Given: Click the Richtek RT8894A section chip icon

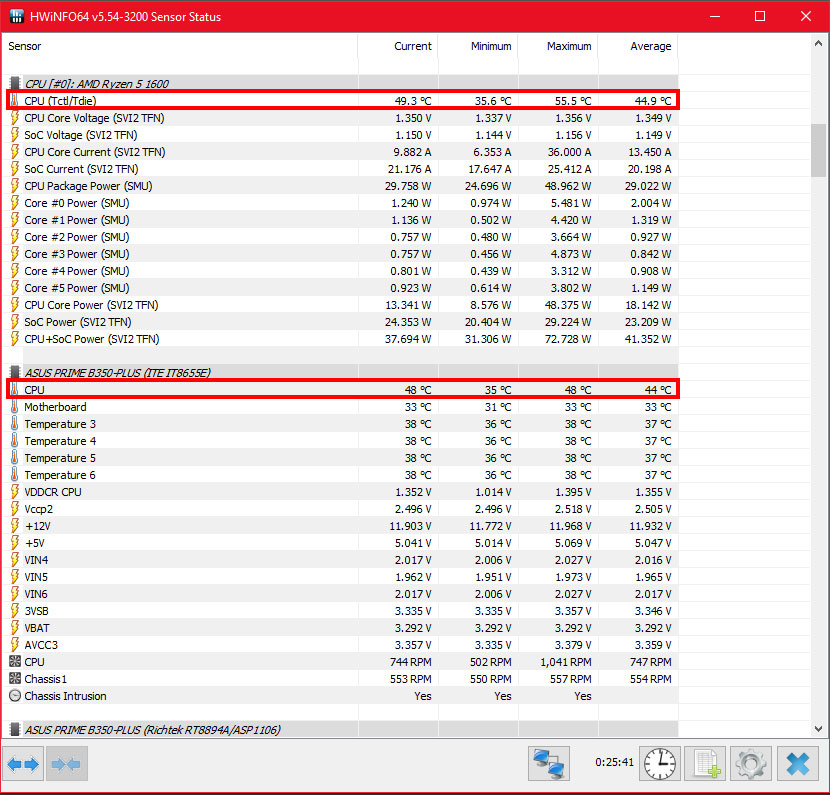Looking at the screenshot, I should click(15, 729).
